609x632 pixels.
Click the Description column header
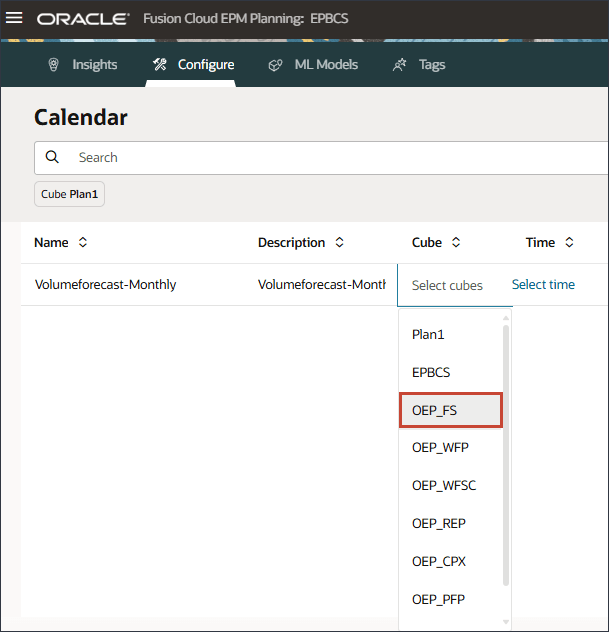click(x=291, y=243)
